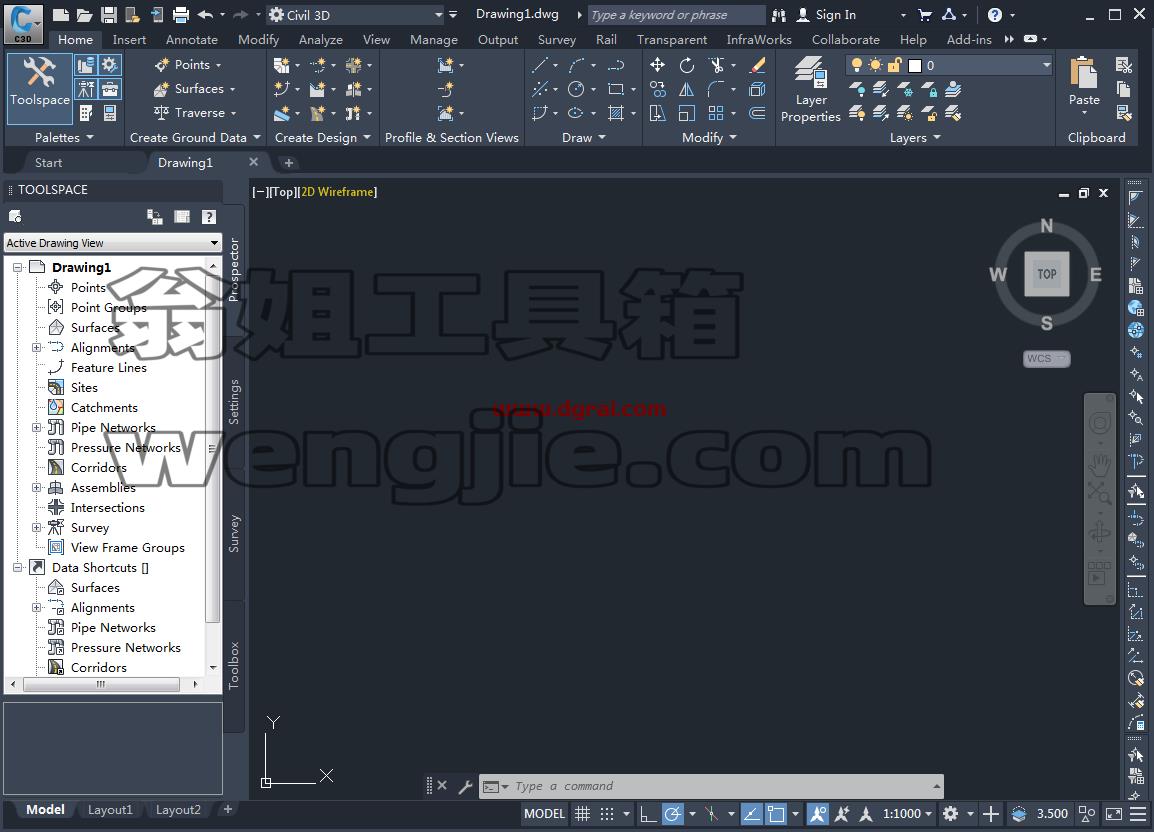Click the layer 0 color swatch
1154x832 pixels.
point(915,66)
